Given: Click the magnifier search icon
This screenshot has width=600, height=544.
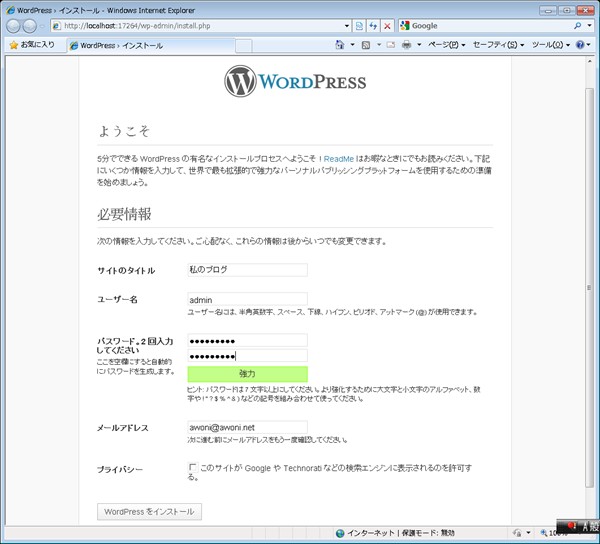Looking at the screenshot, I should [x=577, y=26].
